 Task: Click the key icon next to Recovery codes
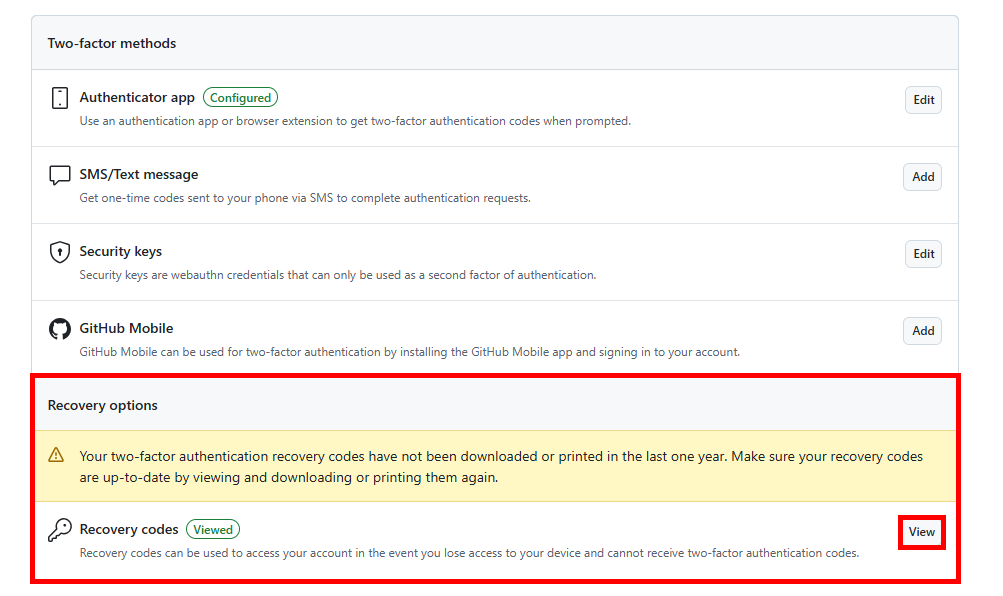click(59, 530)
